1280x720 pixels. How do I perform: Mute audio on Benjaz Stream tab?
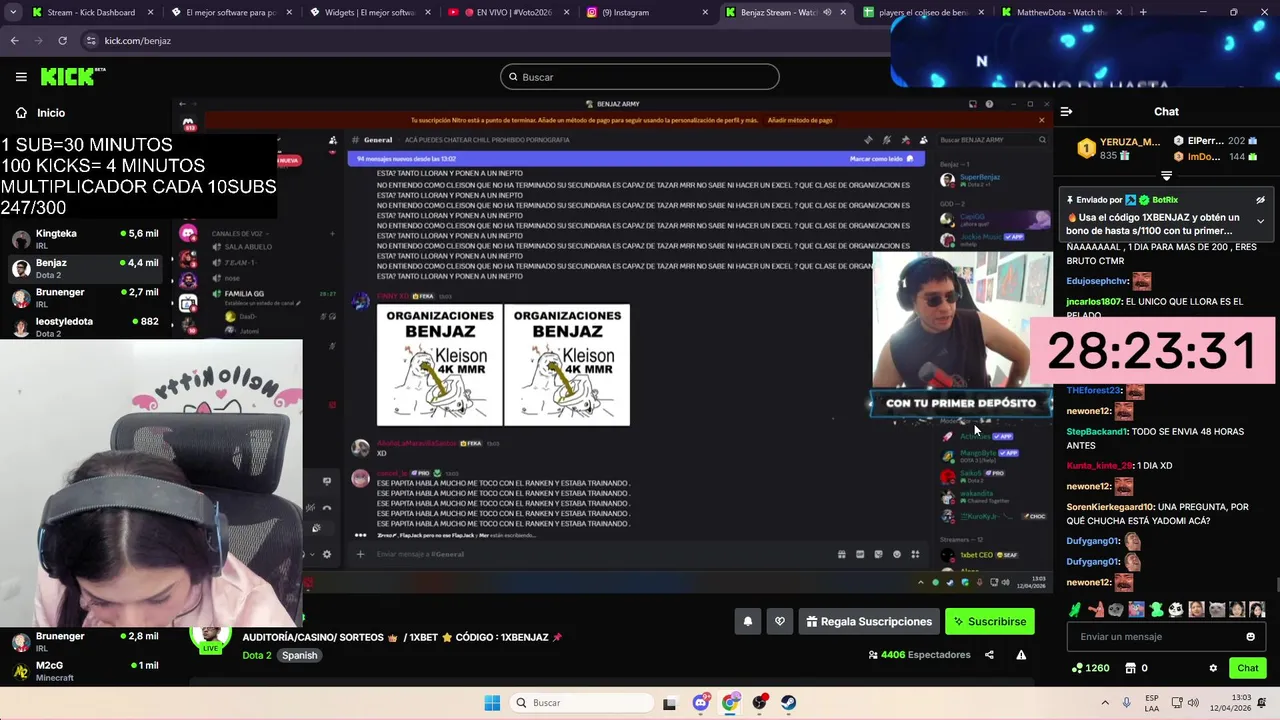point(827,12)
